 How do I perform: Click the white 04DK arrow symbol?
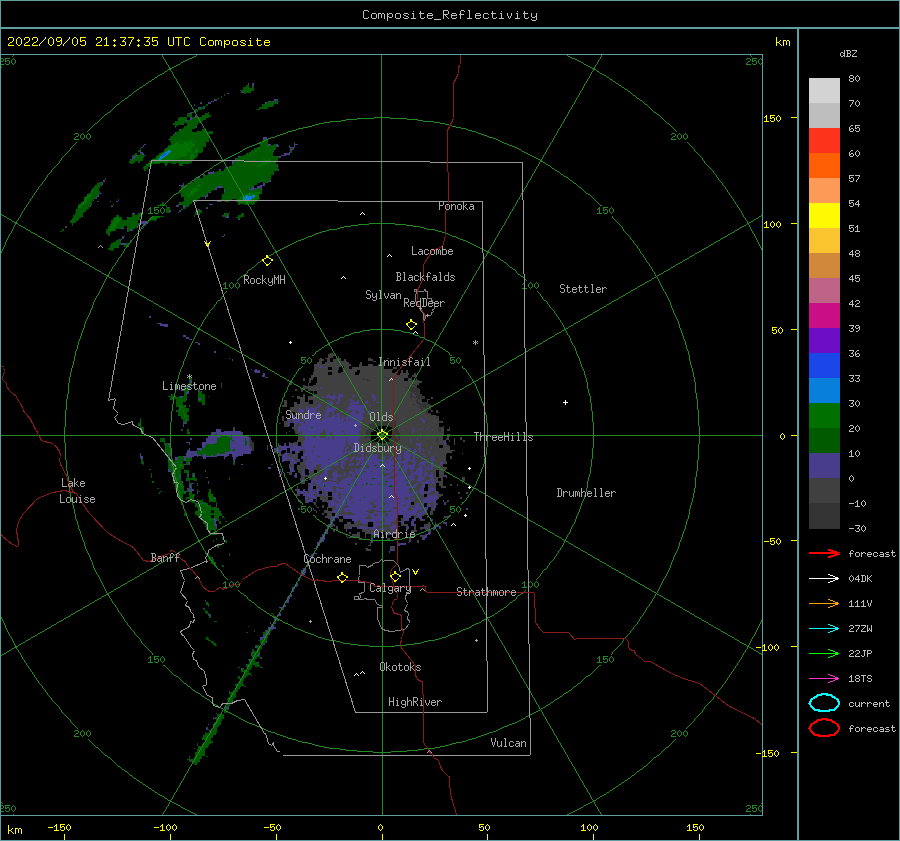[x=824, y=578]
